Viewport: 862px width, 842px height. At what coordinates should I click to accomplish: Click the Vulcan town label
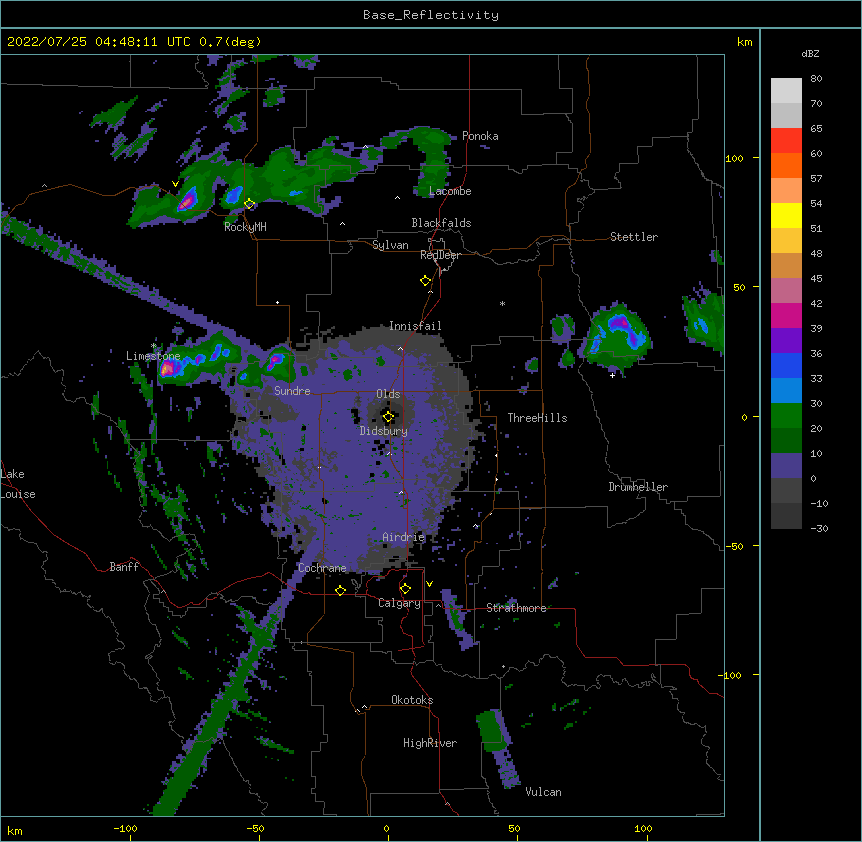pyautogui.click(x=543, y=792)
